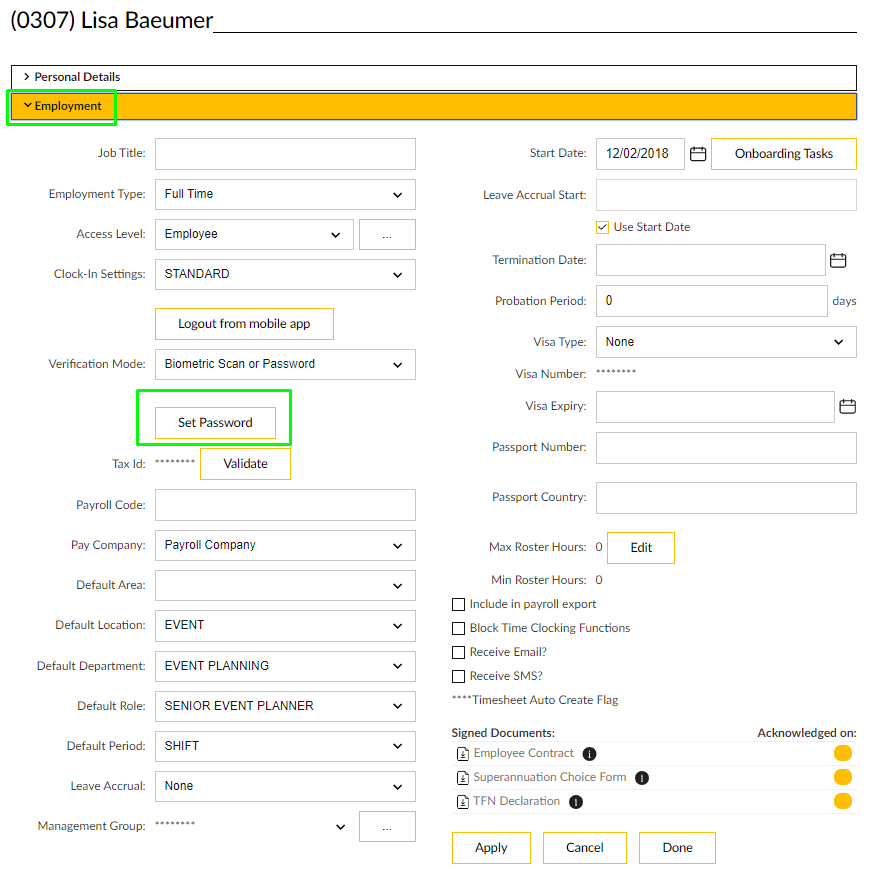Screen dimensions: 871x881
Task: Expand the Personal Details section
Action: (434, 78)
